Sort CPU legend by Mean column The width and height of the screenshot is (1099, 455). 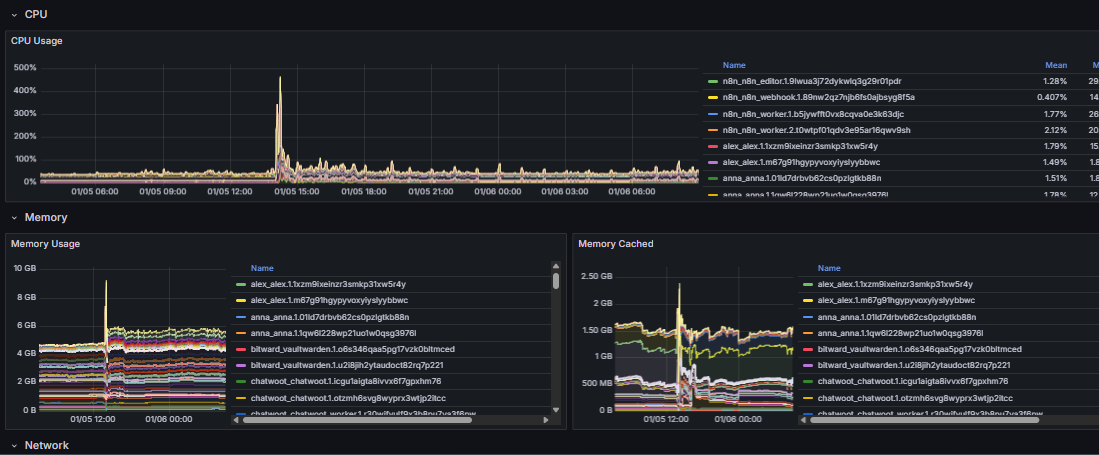coord(1056,65)
